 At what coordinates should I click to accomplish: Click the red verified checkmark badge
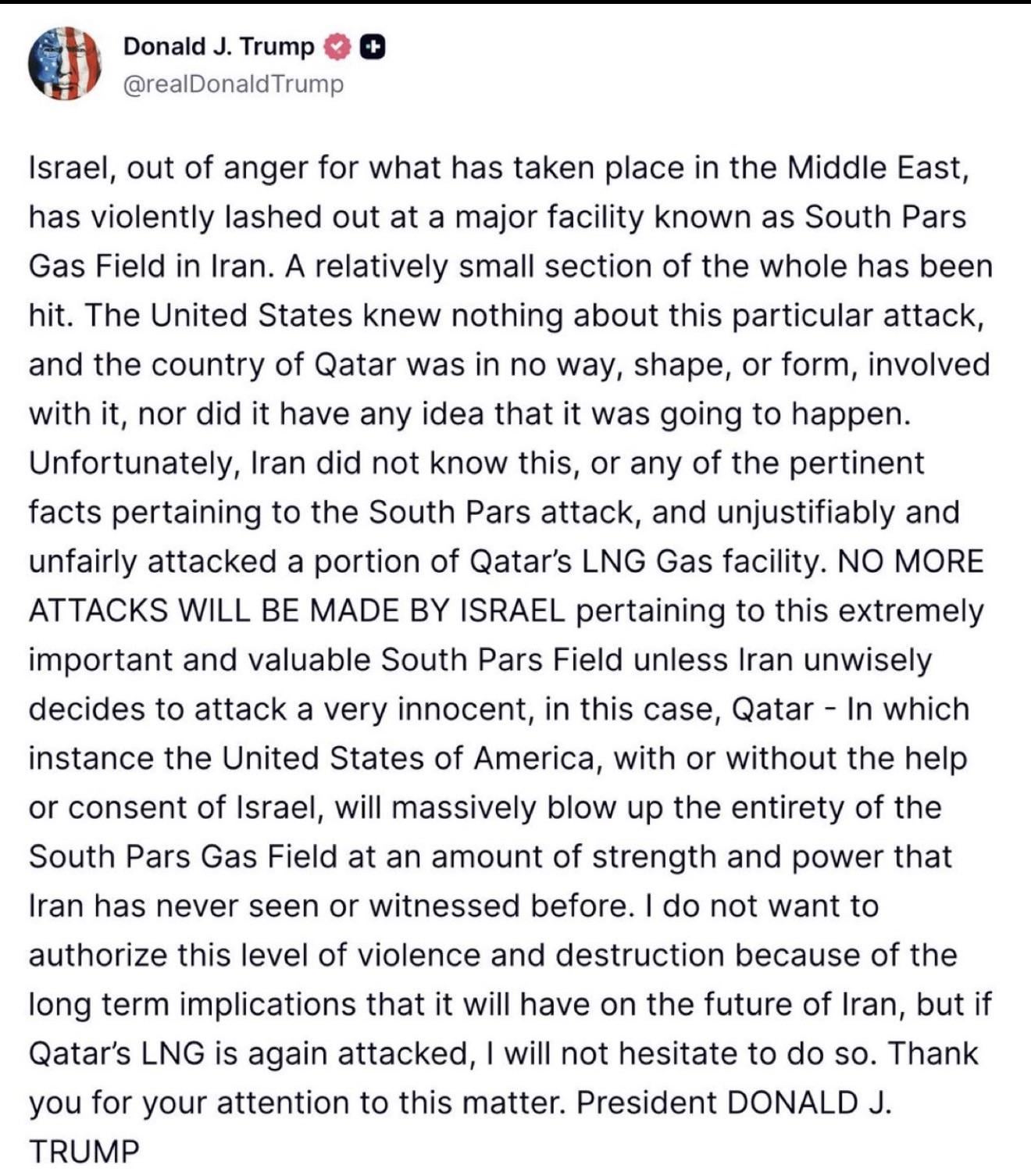(336, 48)
